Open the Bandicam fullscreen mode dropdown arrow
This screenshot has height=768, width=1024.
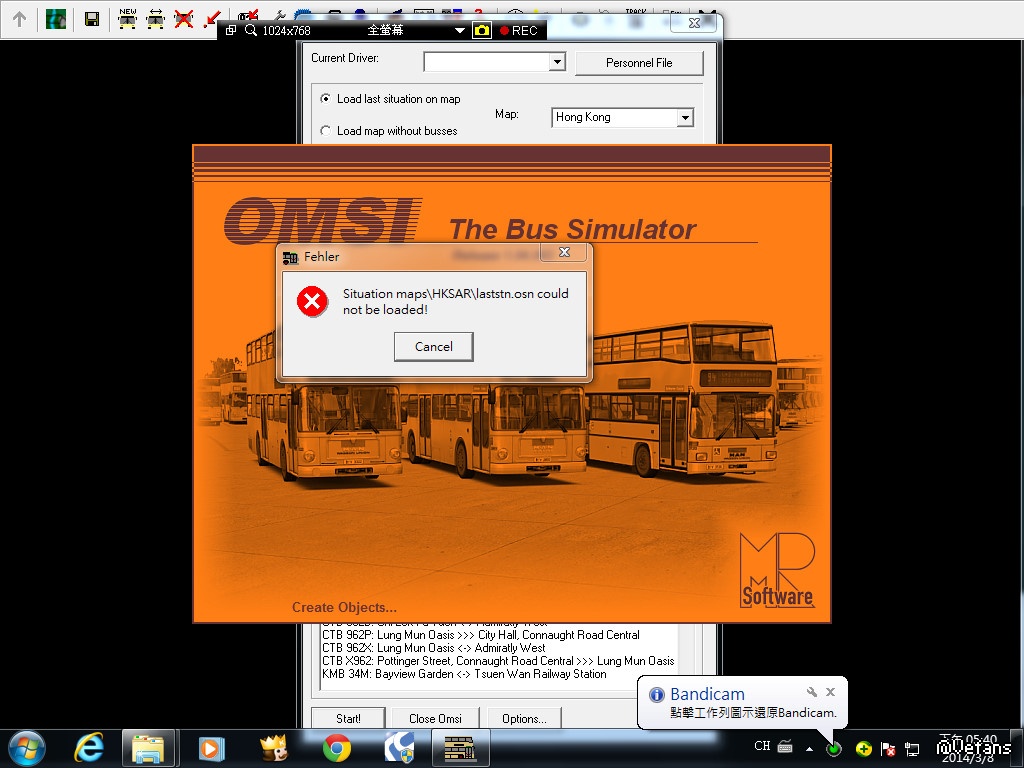click(460, 30)
